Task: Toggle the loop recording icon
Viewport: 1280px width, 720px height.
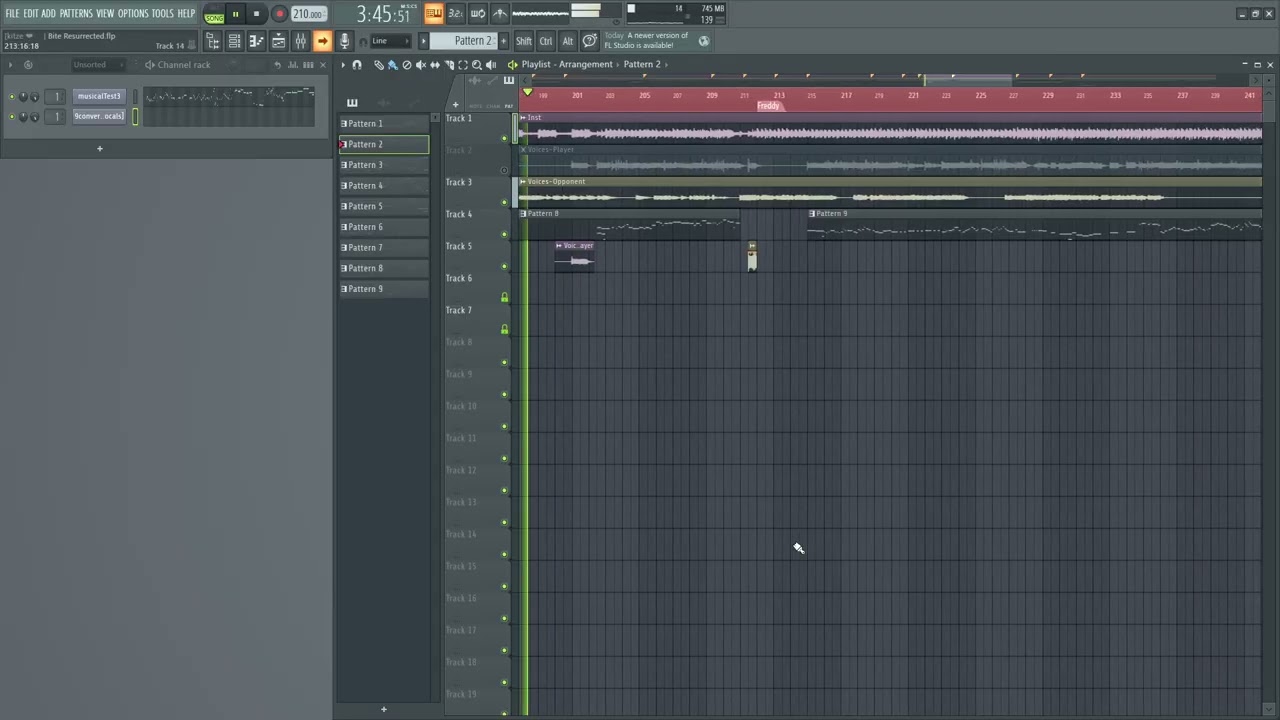Action: click(478, 13)
